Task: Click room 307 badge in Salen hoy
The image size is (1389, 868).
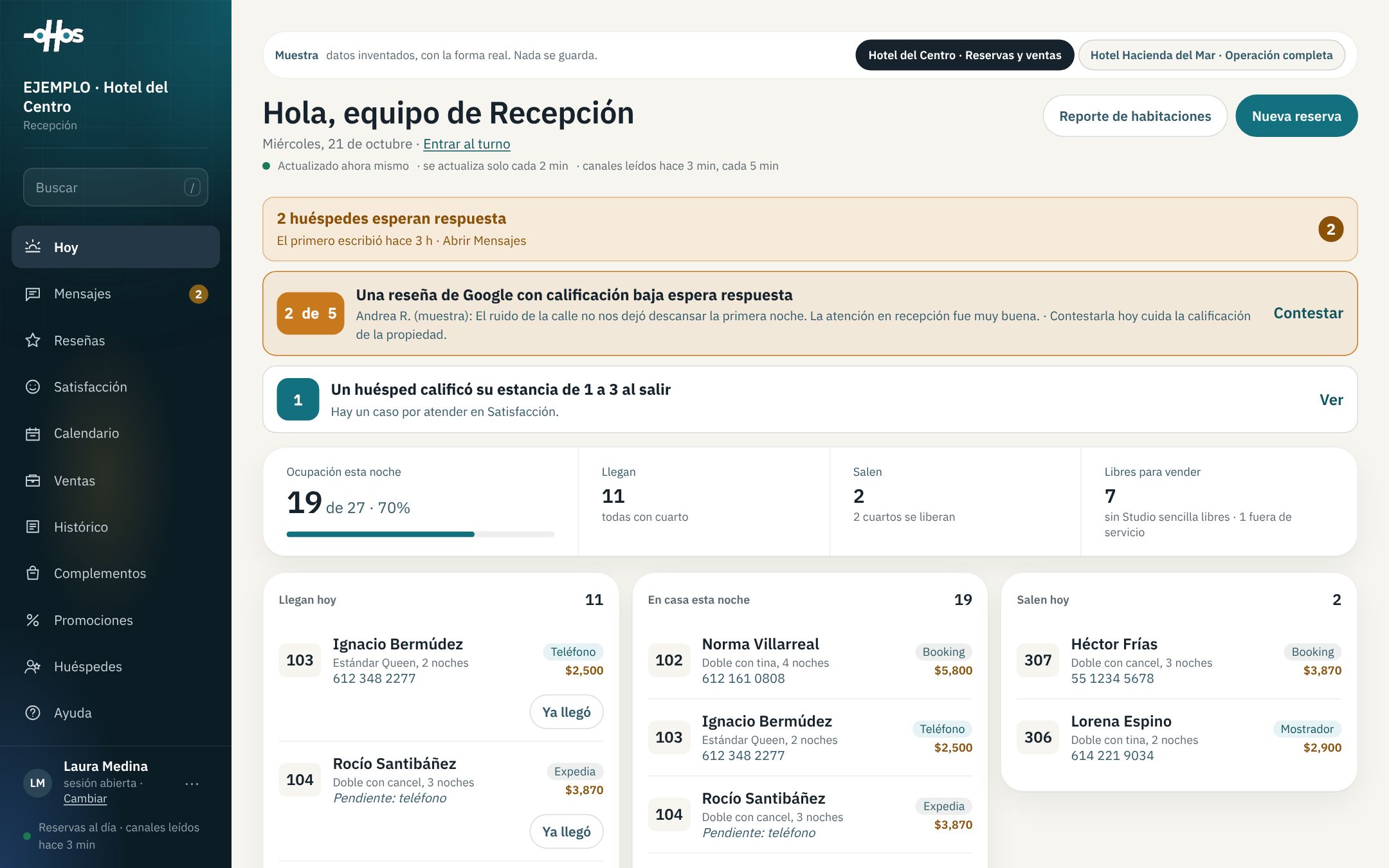Action: (x=1038, y=660)
